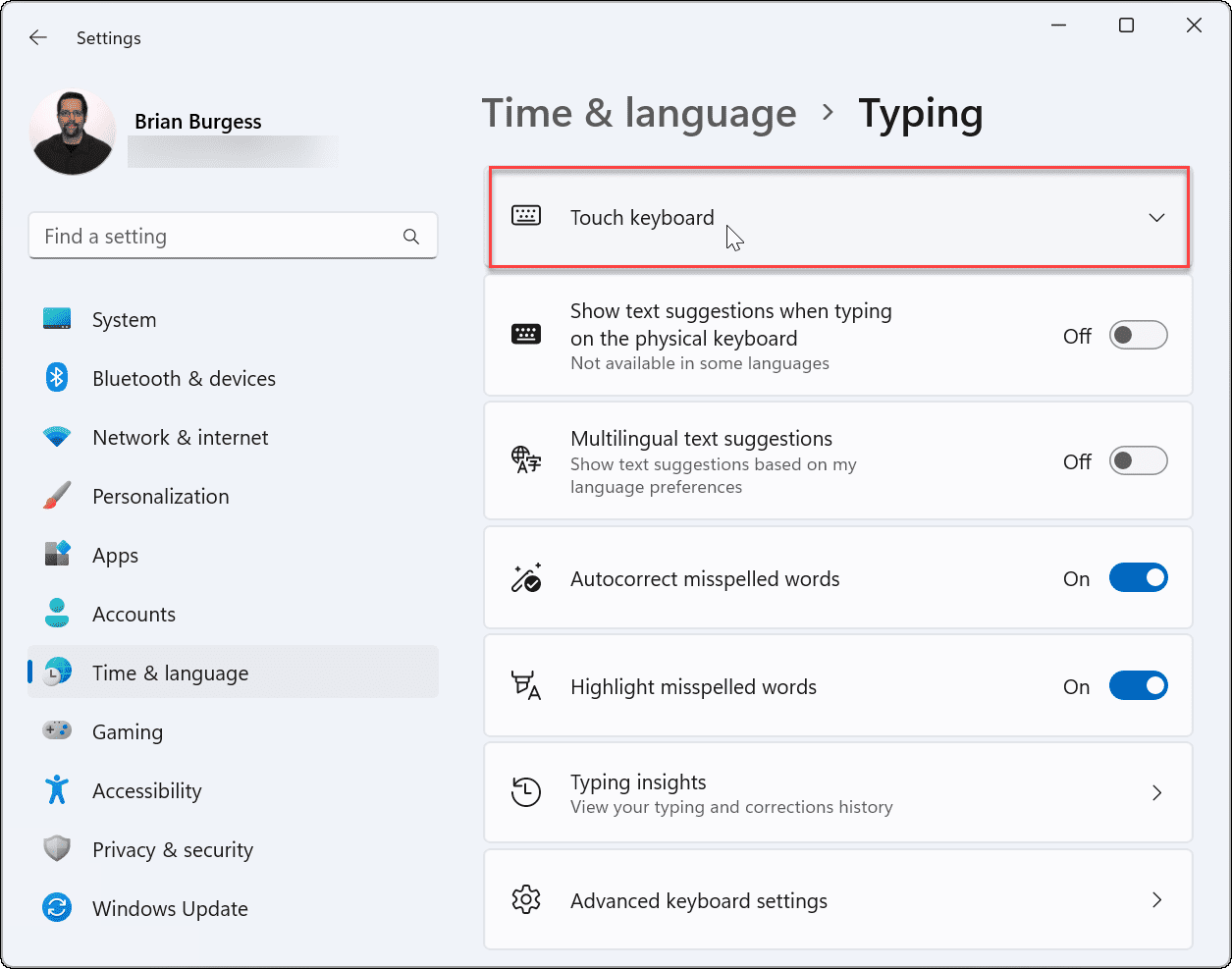Select the Gaming controller icon
Image resolution: width=1232 pixels, height=969 pixels.
pos(57,730)
